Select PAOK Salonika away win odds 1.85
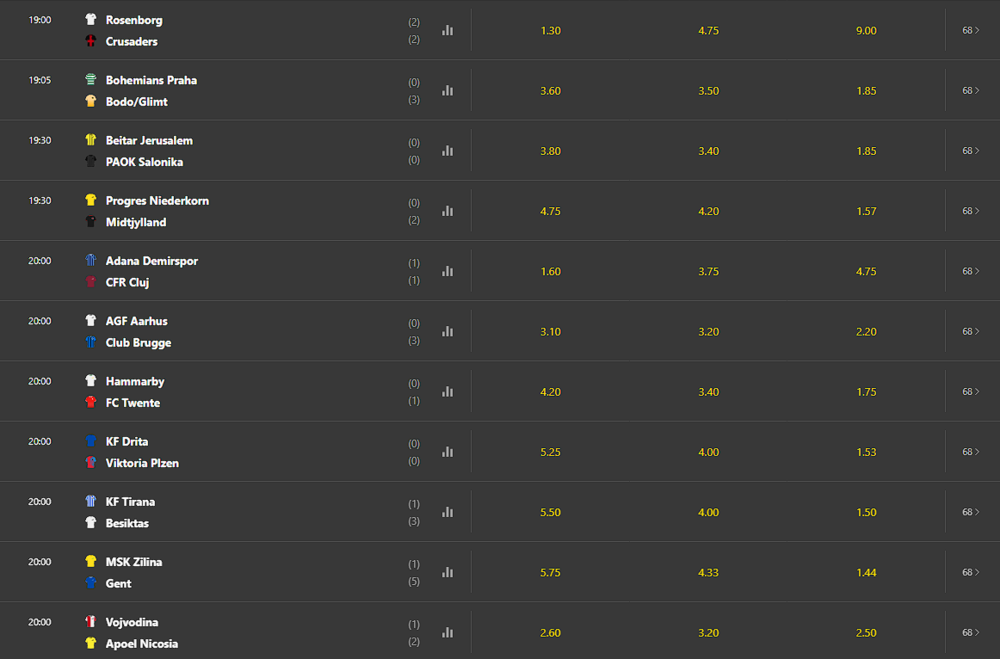The width and height of the screenshot is (1000, 659). 866,151
